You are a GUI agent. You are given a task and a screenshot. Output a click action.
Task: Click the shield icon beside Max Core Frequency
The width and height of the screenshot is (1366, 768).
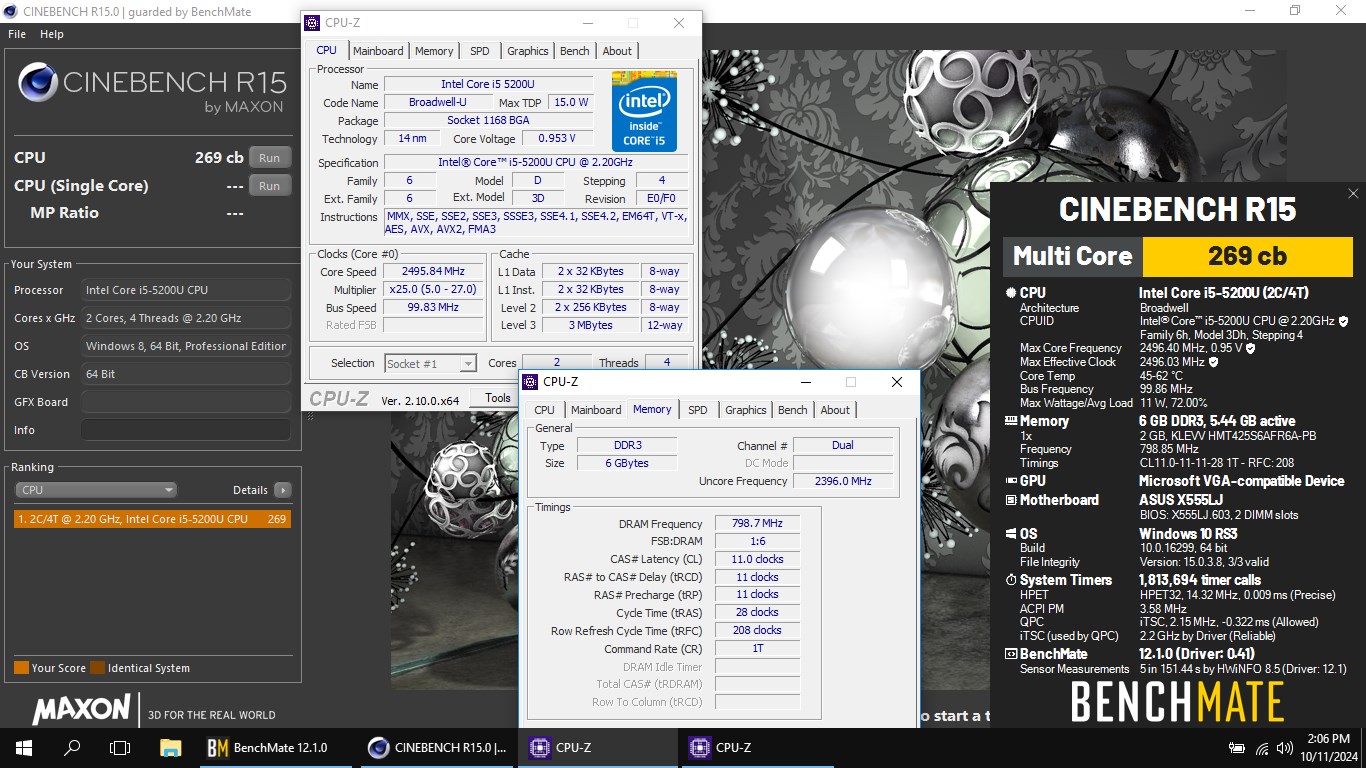(x=1250, y=348)
